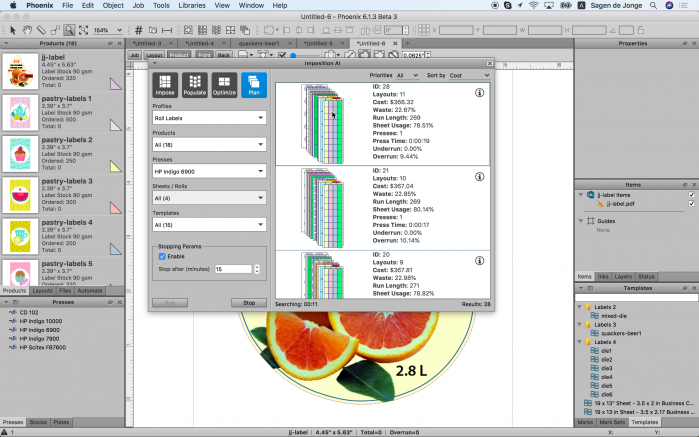The height and width of the screenshot is (437, 699).
Task: Select the Zoom magnifier tool
Action: [x=69, y=30]
